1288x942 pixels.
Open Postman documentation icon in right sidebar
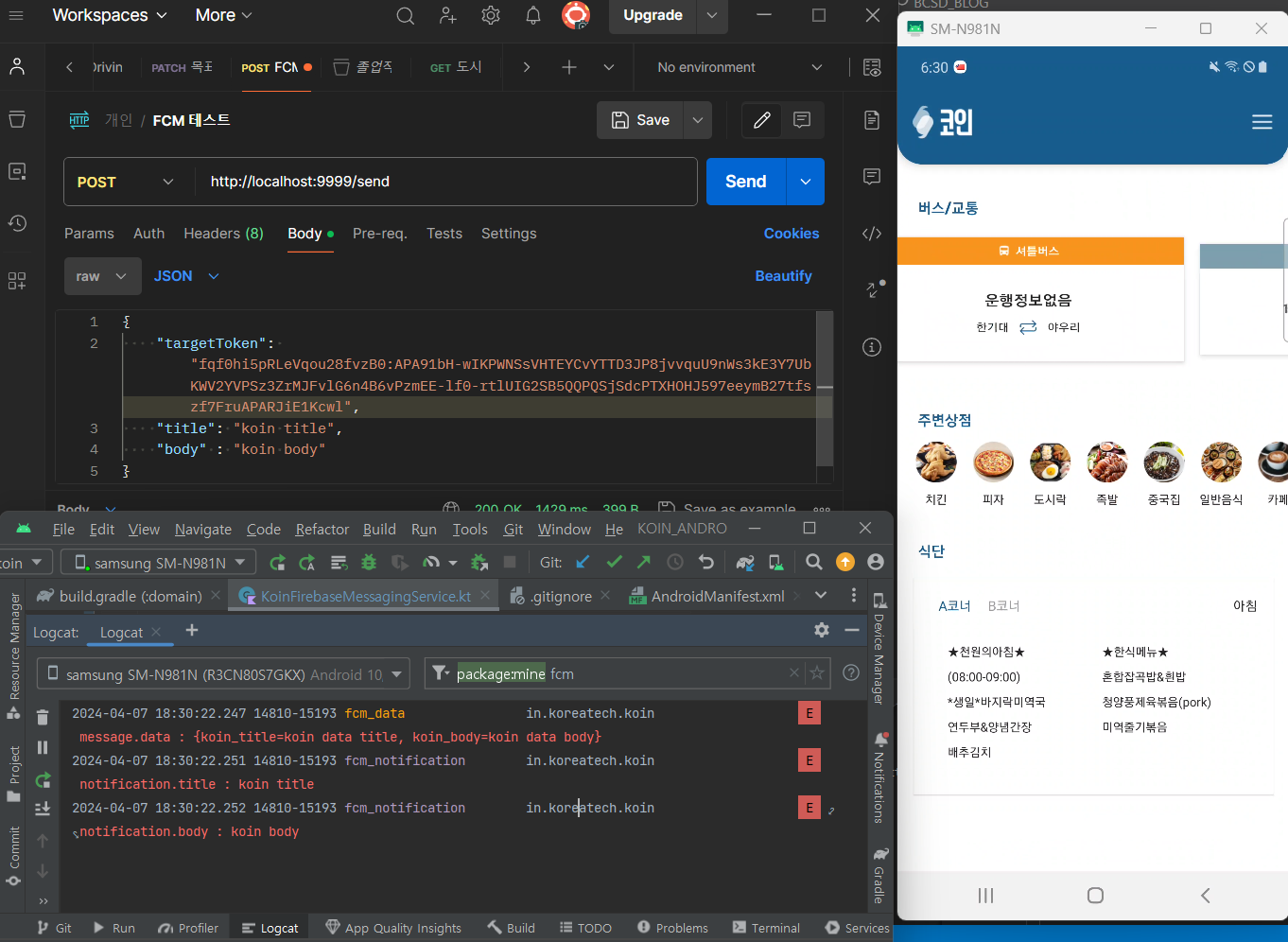[872, 120]
